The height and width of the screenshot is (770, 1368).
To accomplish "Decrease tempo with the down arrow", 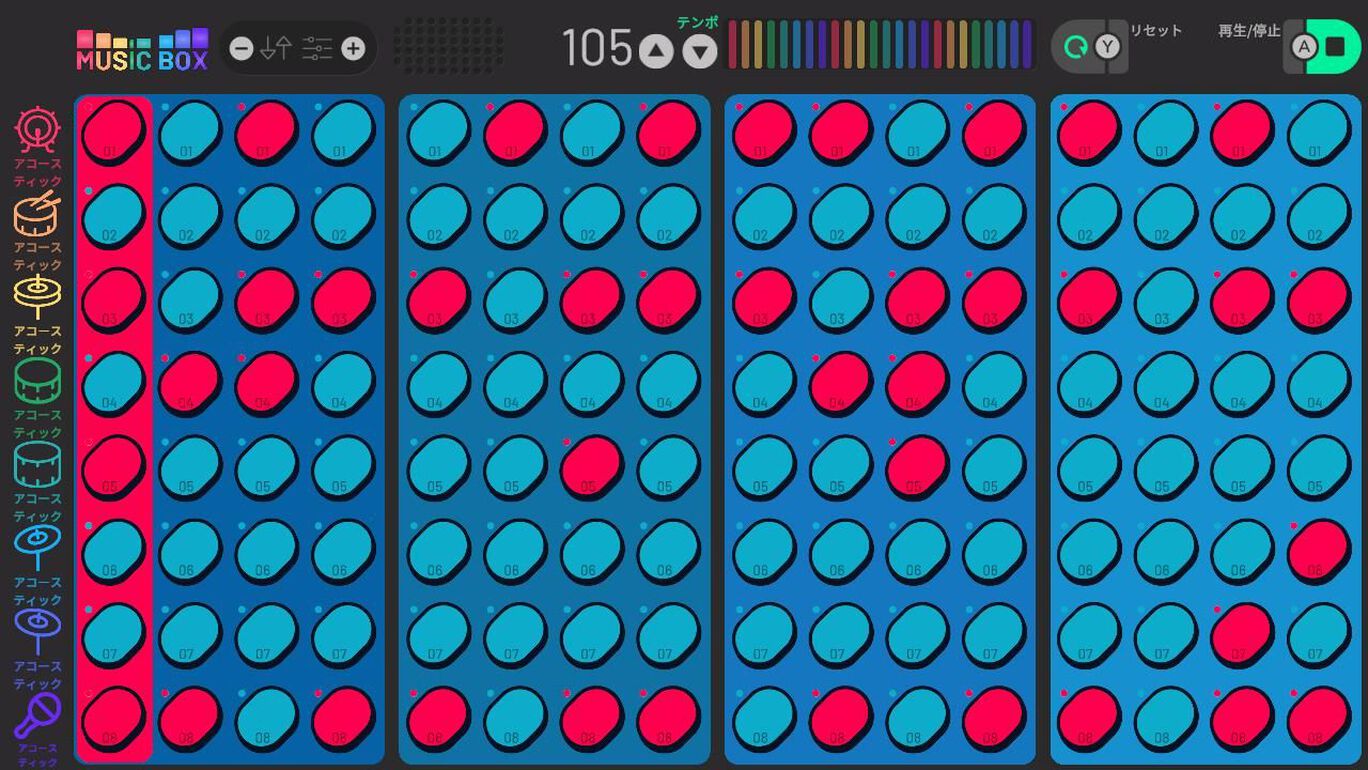I will 700,50.
